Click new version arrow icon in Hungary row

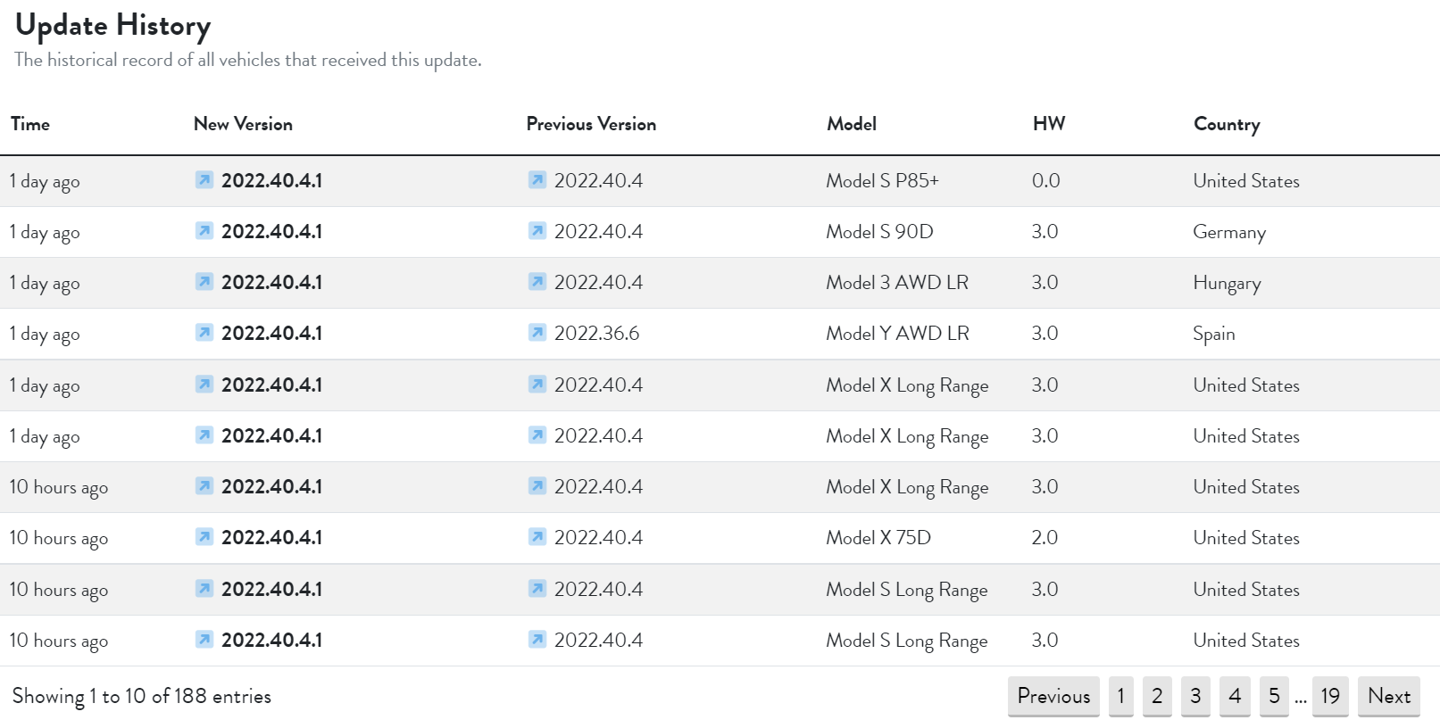(204, 282)
